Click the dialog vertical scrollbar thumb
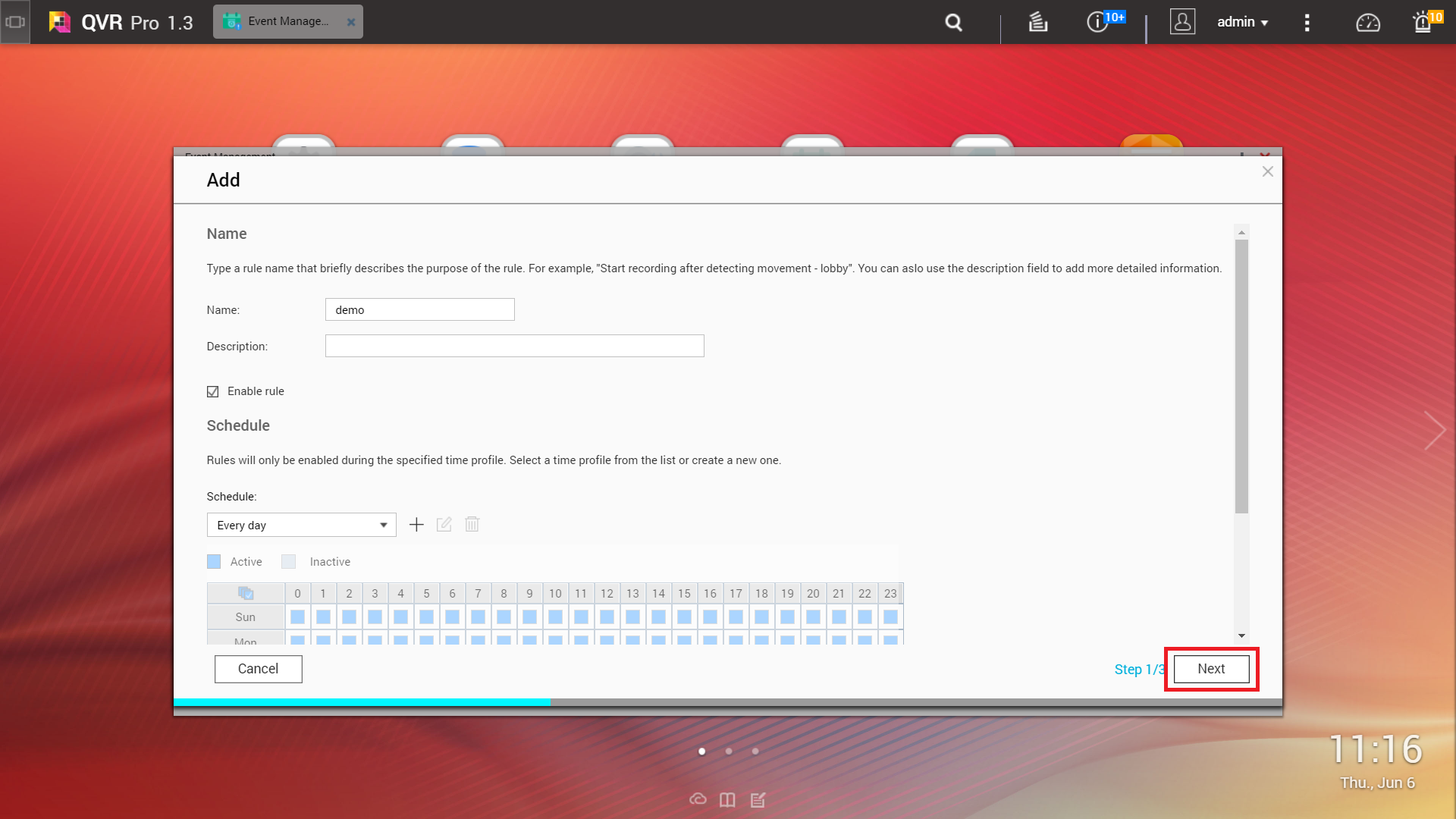Image resolution: width=1456 pixels, height=819 pixels. pos(1241,377)
